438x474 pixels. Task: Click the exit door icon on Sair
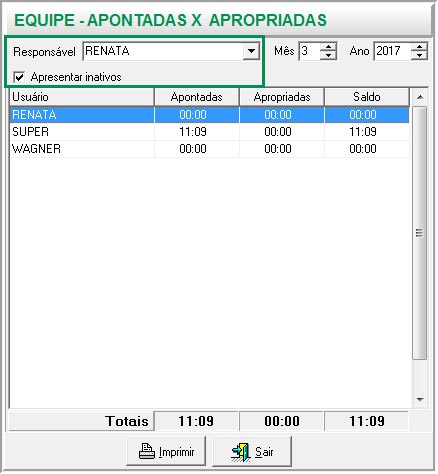tap(241, 452)
